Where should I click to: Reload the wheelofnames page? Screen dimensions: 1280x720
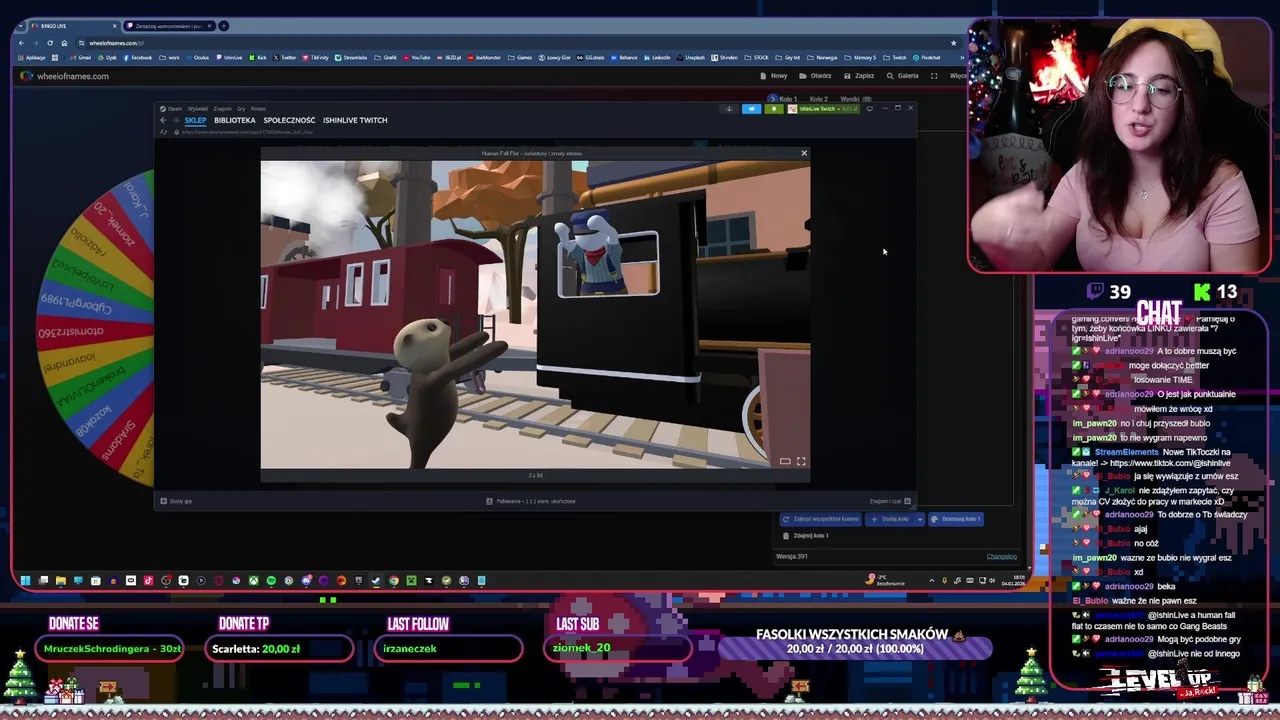tap(50, 43)
